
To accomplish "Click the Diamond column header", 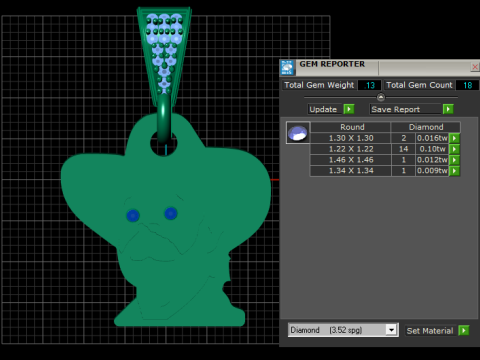I will click(426, 127).
